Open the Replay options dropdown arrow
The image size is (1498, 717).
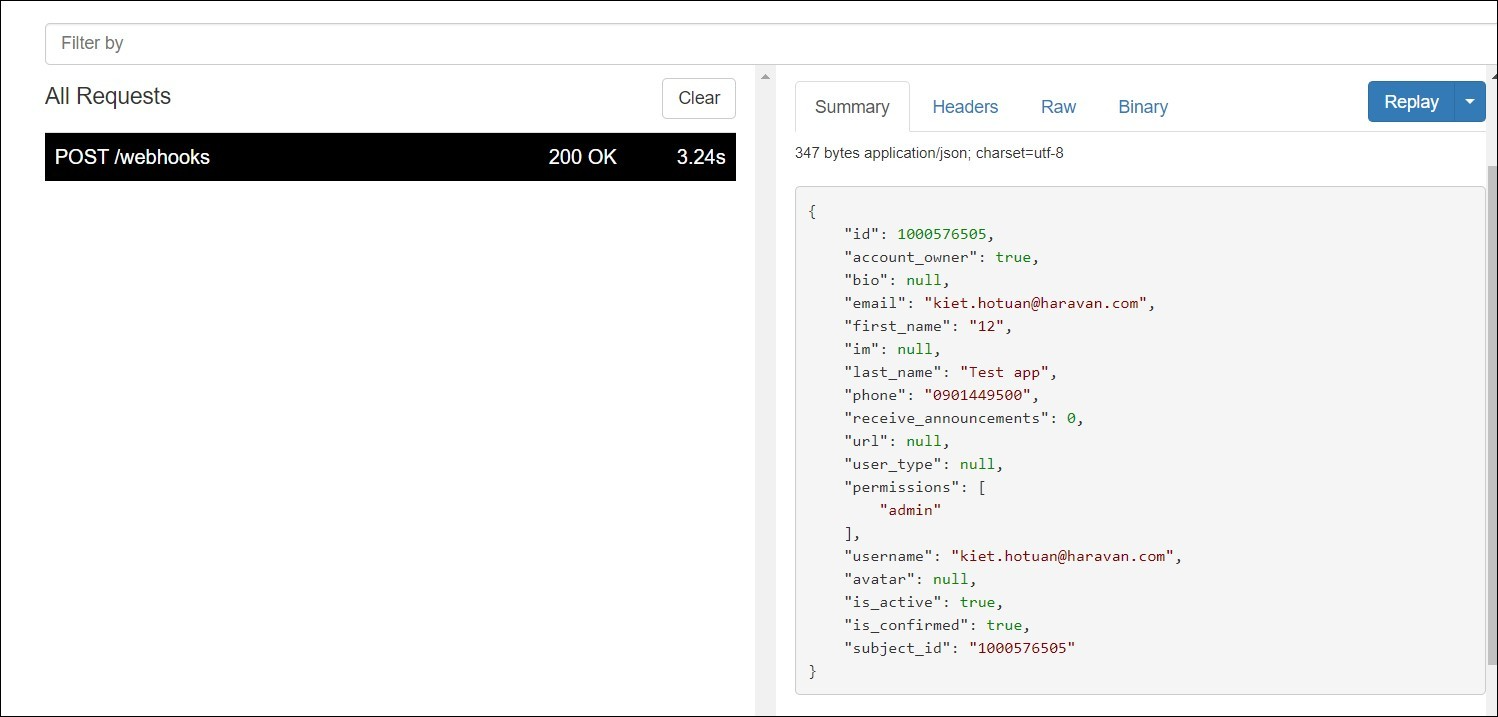pos(1470,101)
